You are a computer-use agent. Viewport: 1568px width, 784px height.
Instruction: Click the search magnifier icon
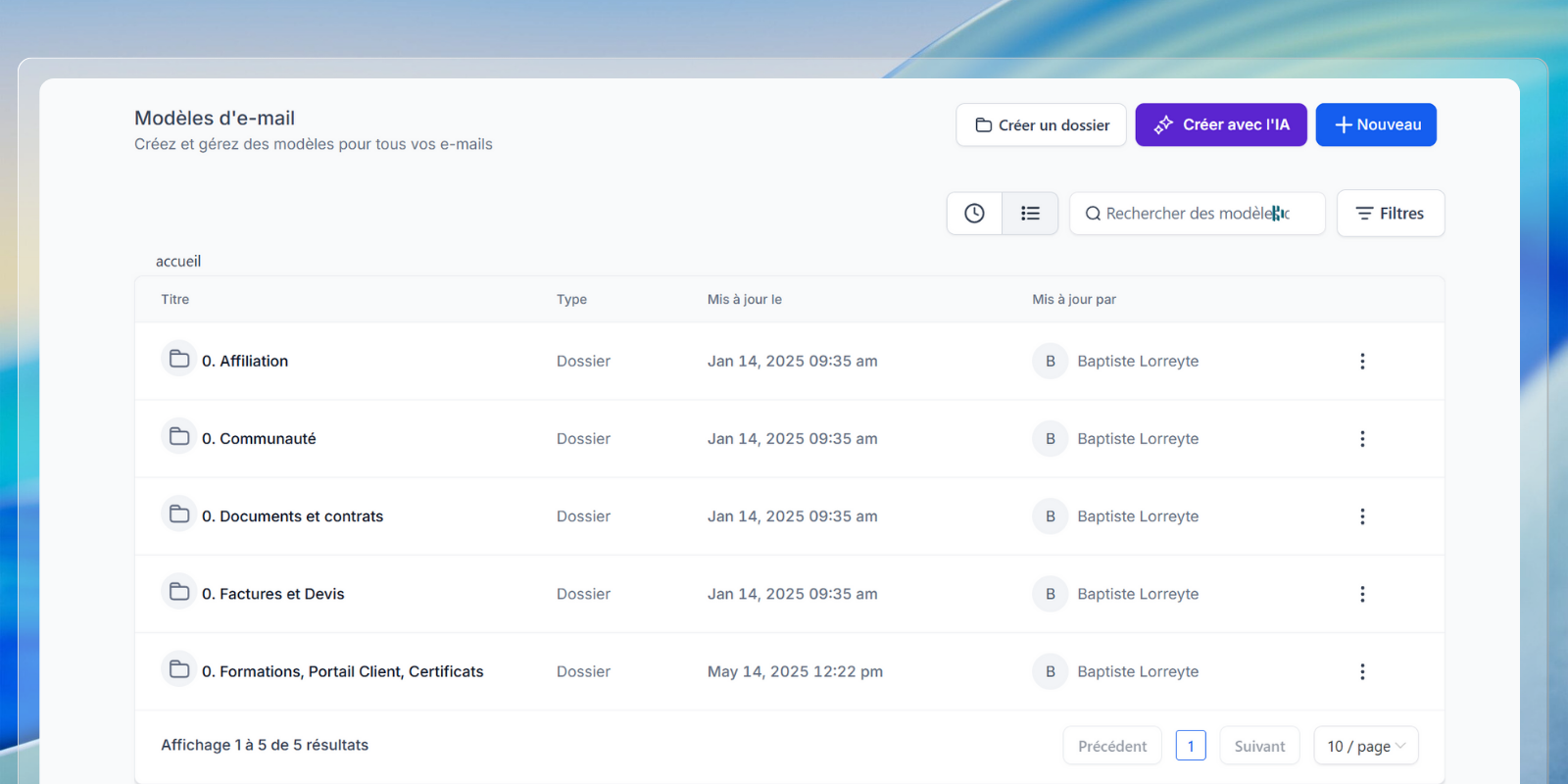pyautogui.click(x=1093, y=214)
